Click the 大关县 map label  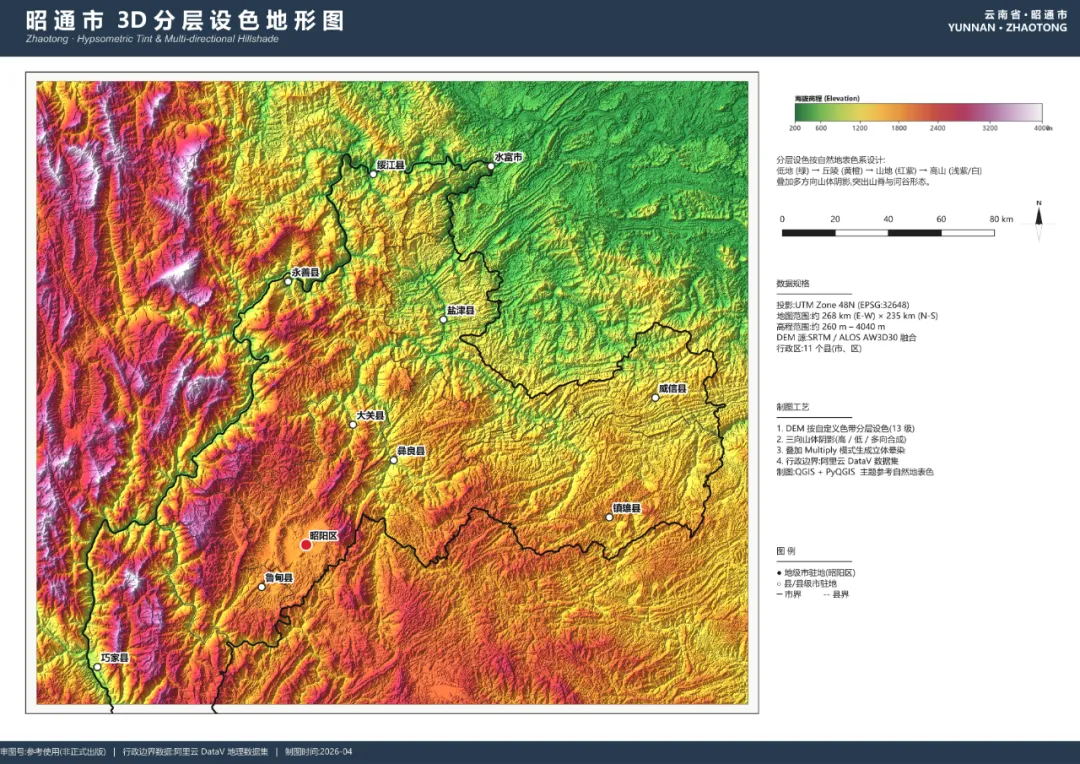tap(370, 415)
